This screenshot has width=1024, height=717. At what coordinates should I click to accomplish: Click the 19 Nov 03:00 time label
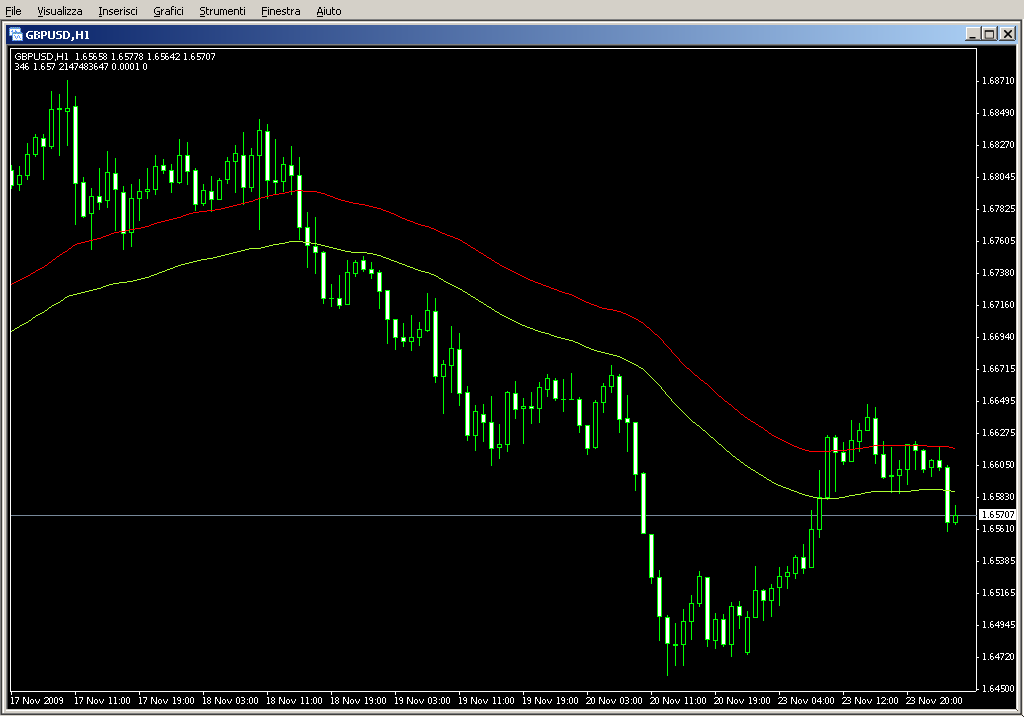point(422,701)
